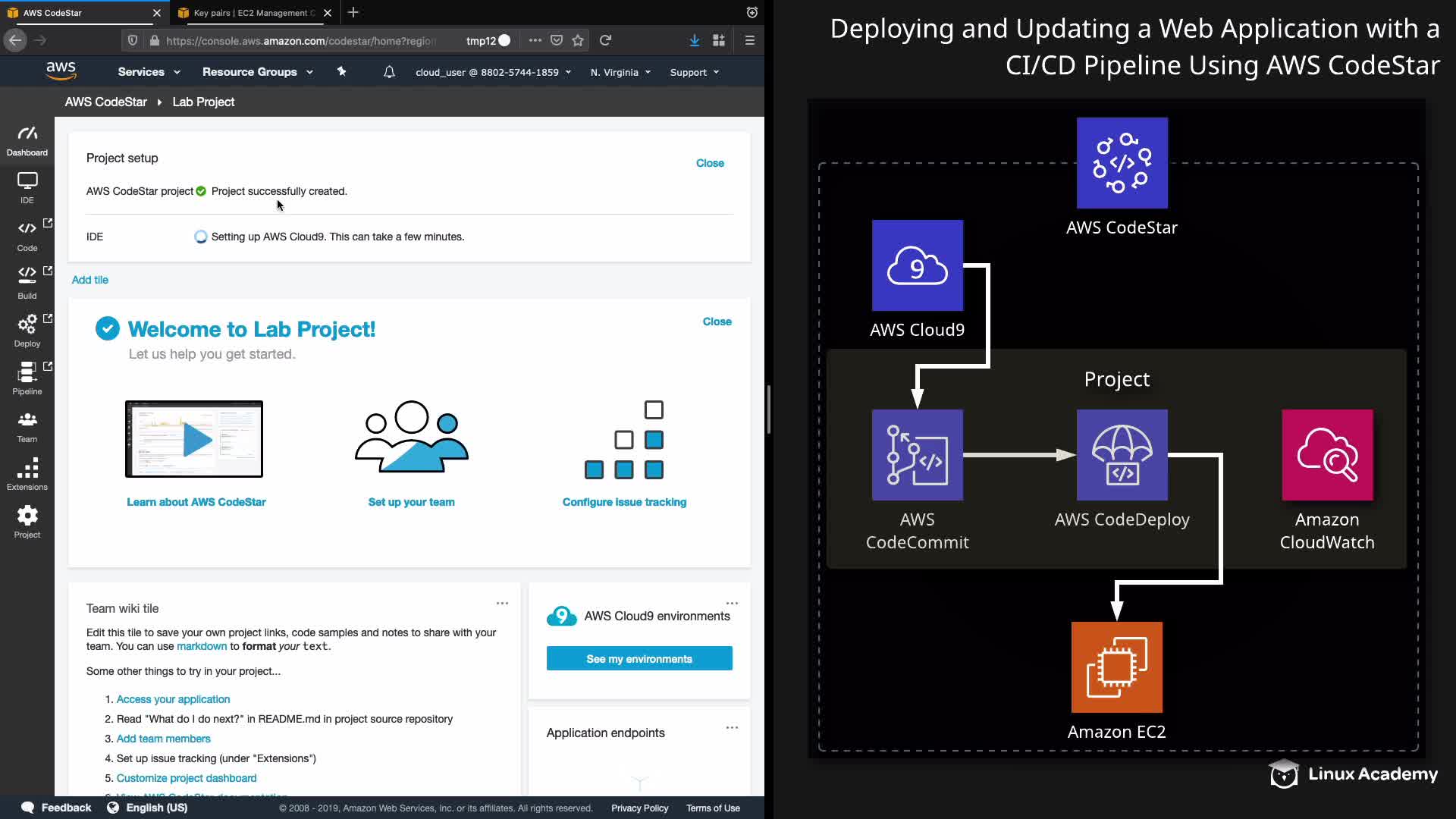Expand the Resource Groups dropdown
1456x819 pixels.
tap(257, 72)
